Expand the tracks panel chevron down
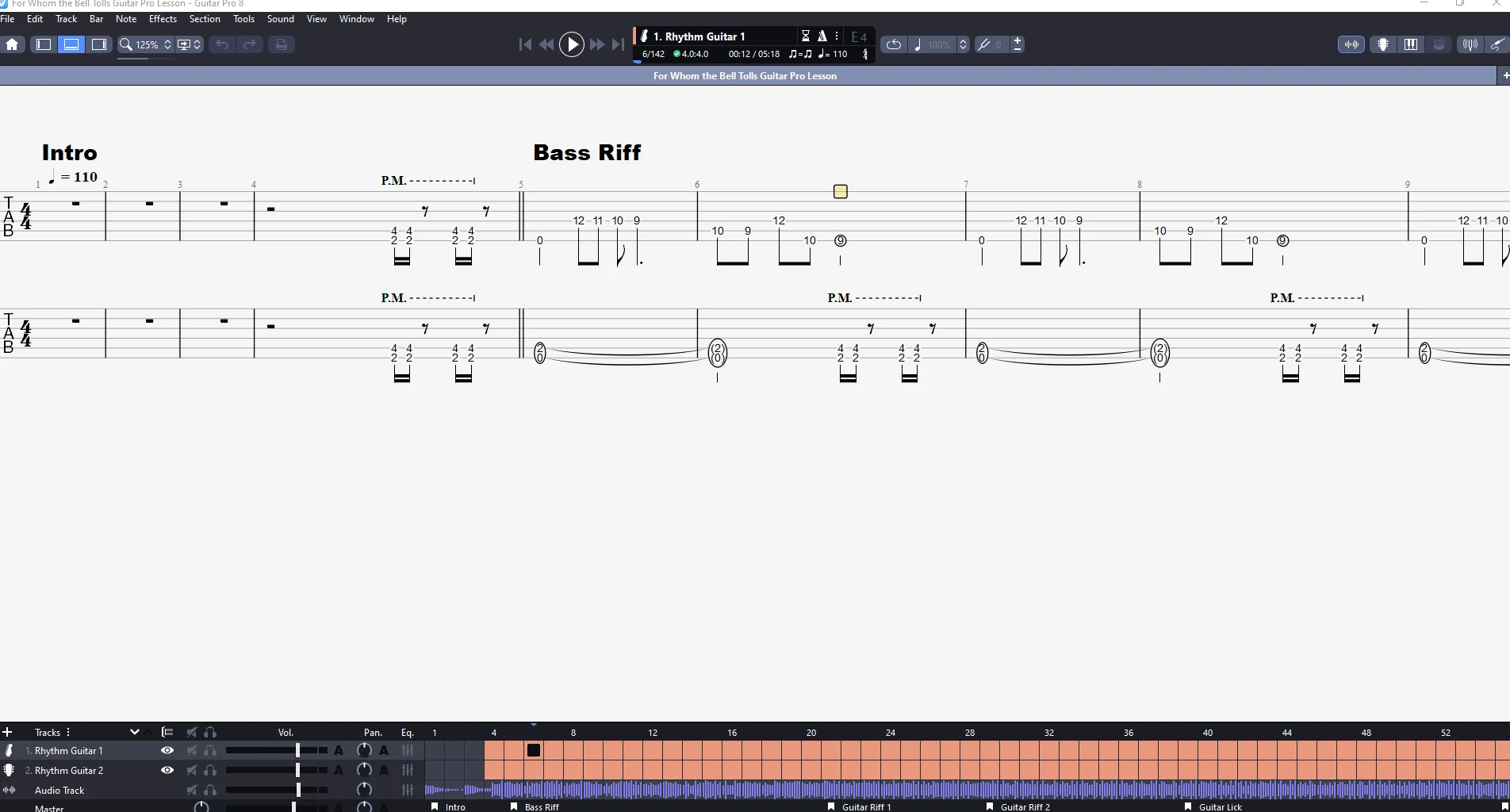 [x=134, y=732]
